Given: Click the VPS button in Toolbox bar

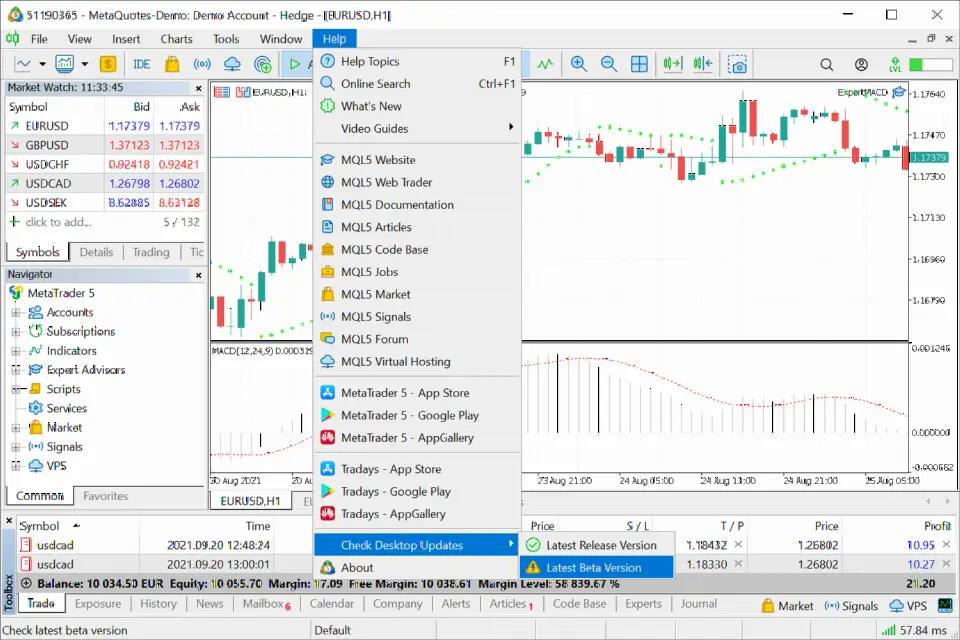Looking at the screenshot, I should [x=907, y=606].
